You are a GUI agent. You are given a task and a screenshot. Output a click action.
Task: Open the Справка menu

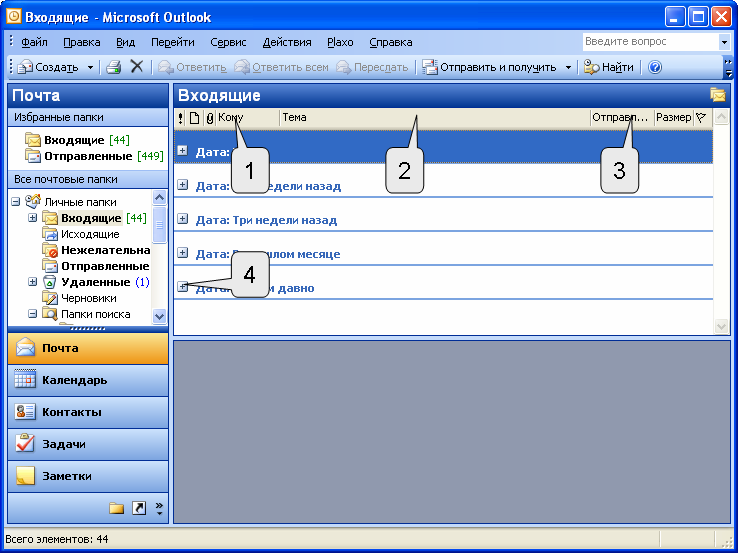pos(391,42)
